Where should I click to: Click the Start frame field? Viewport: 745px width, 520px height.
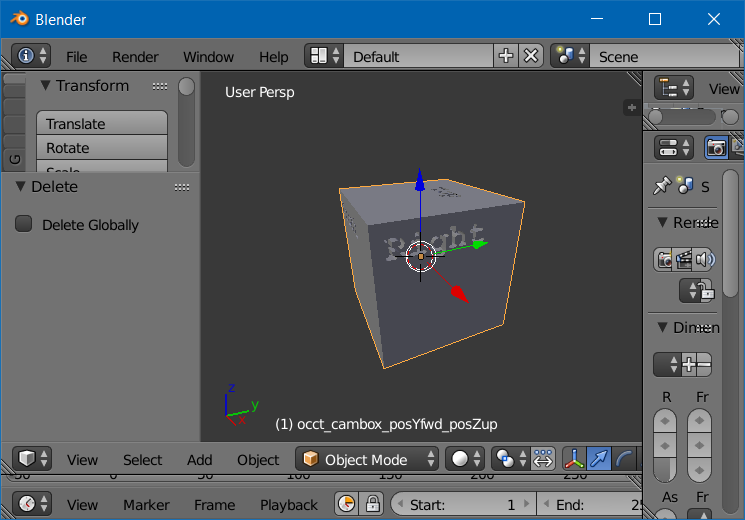460,504
